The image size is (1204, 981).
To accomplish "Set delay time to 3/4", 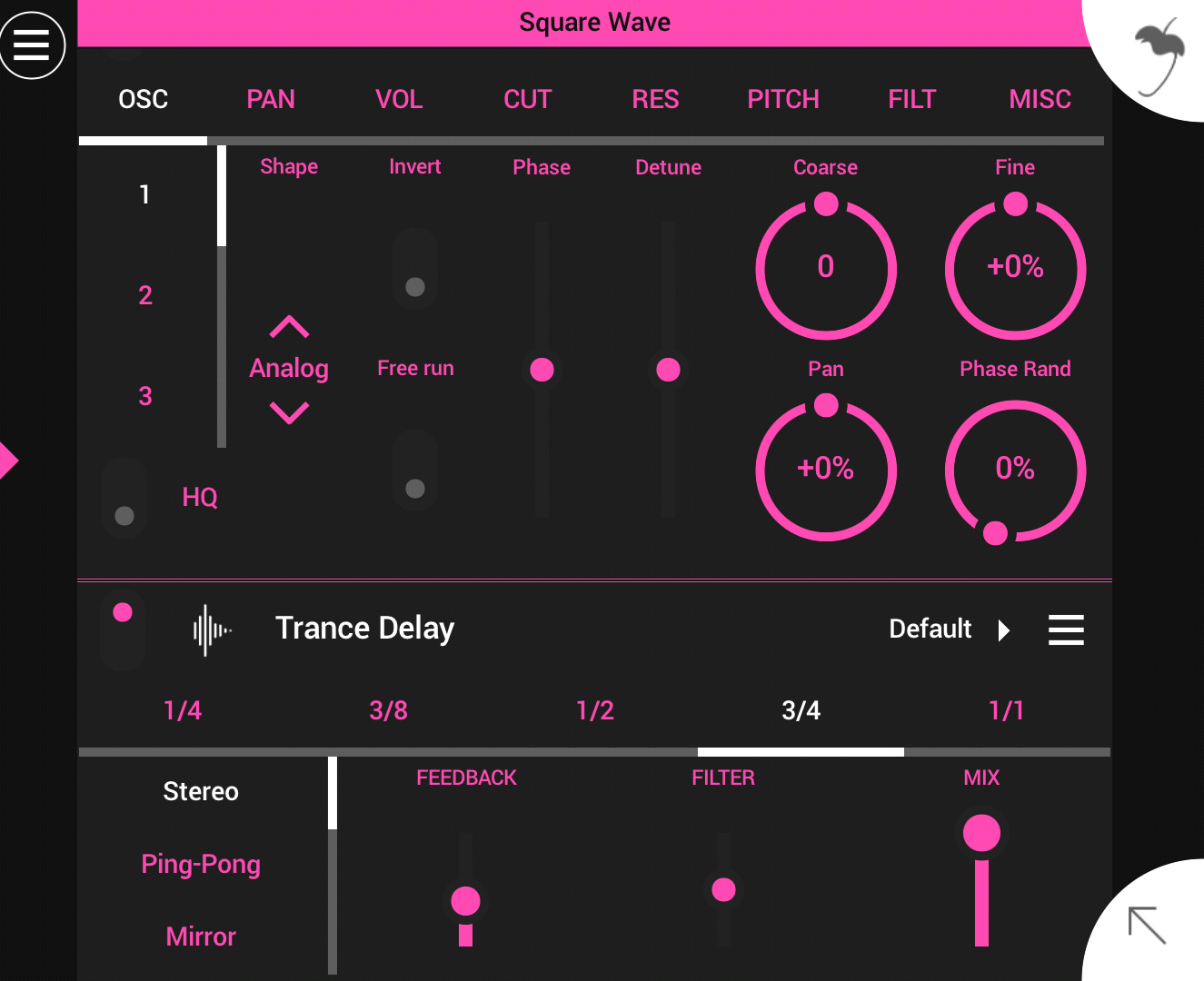I will (801, 710).
